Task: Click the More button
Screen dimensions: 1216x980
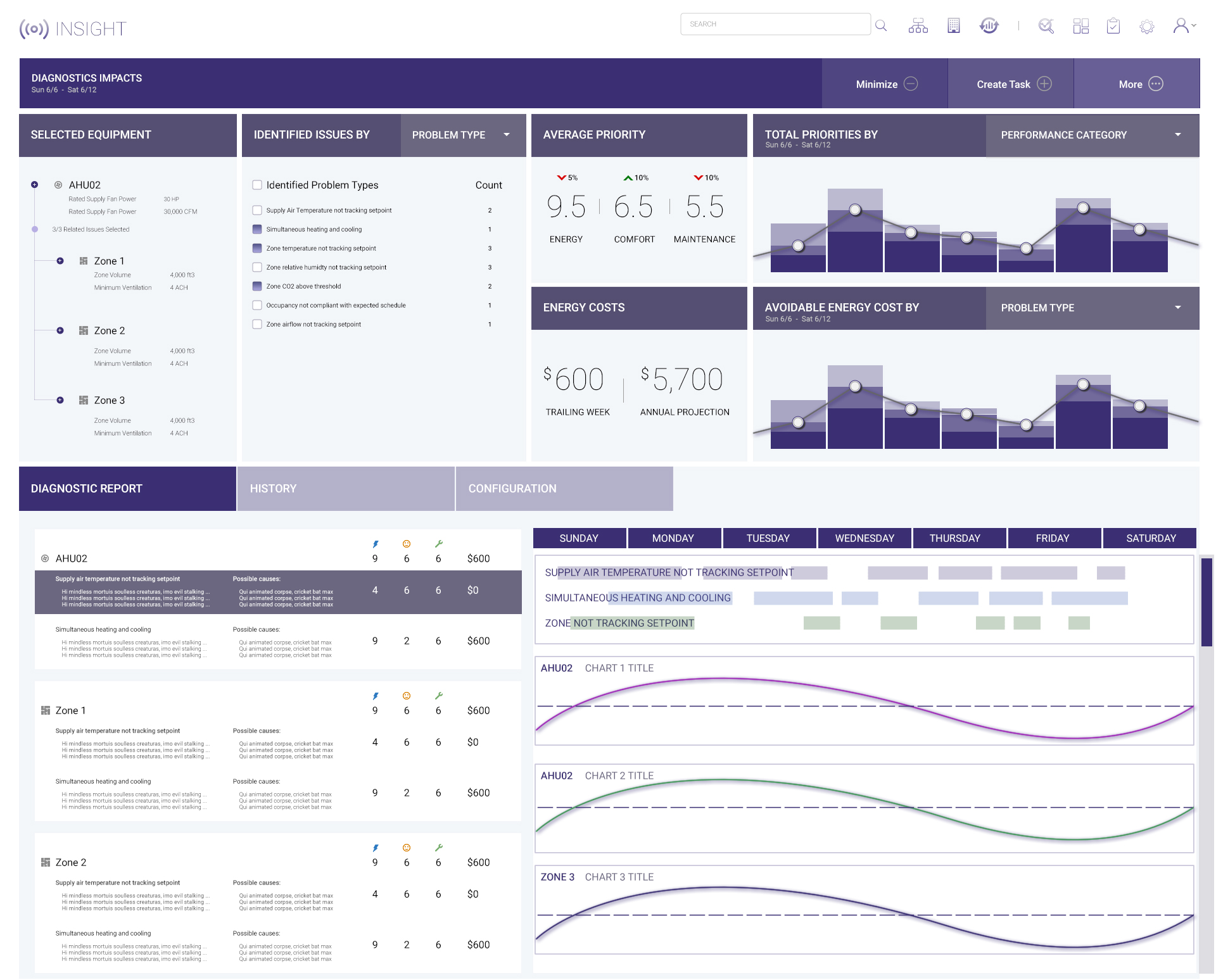Action: [x=1139, y=84]
